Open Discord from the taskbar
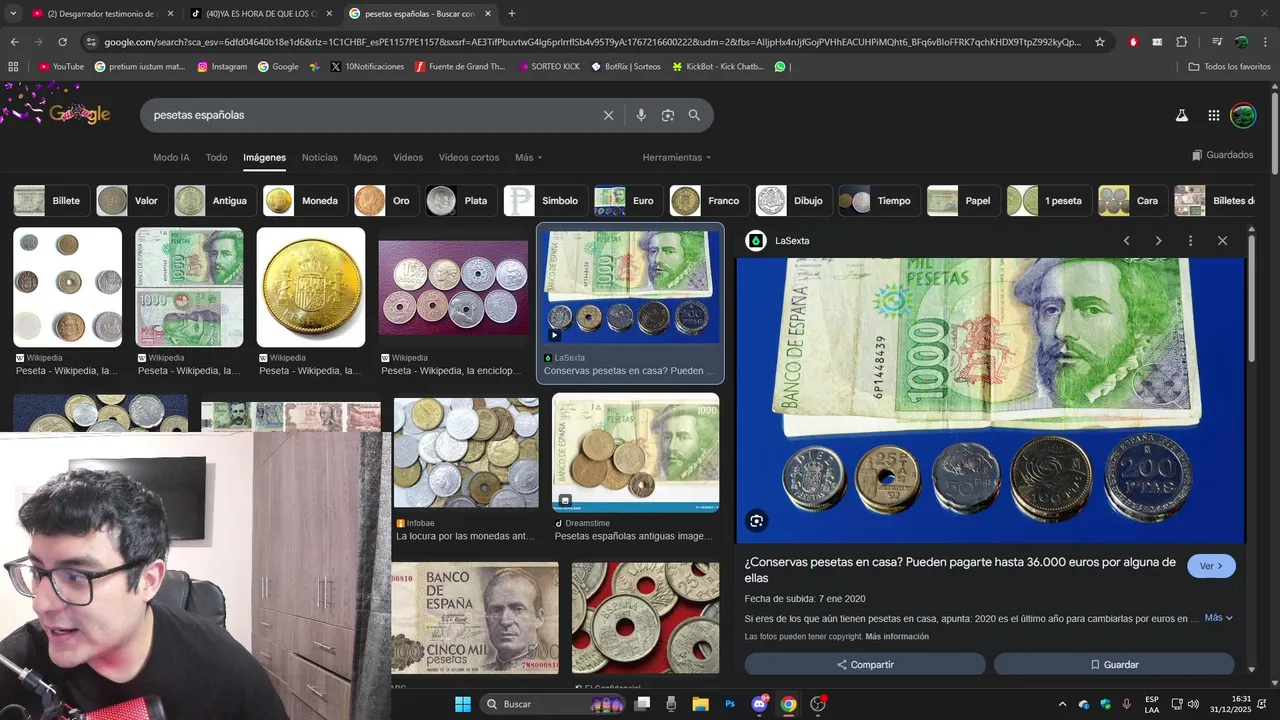Viewport: 1280px width, 720px height. pos(759,704)
